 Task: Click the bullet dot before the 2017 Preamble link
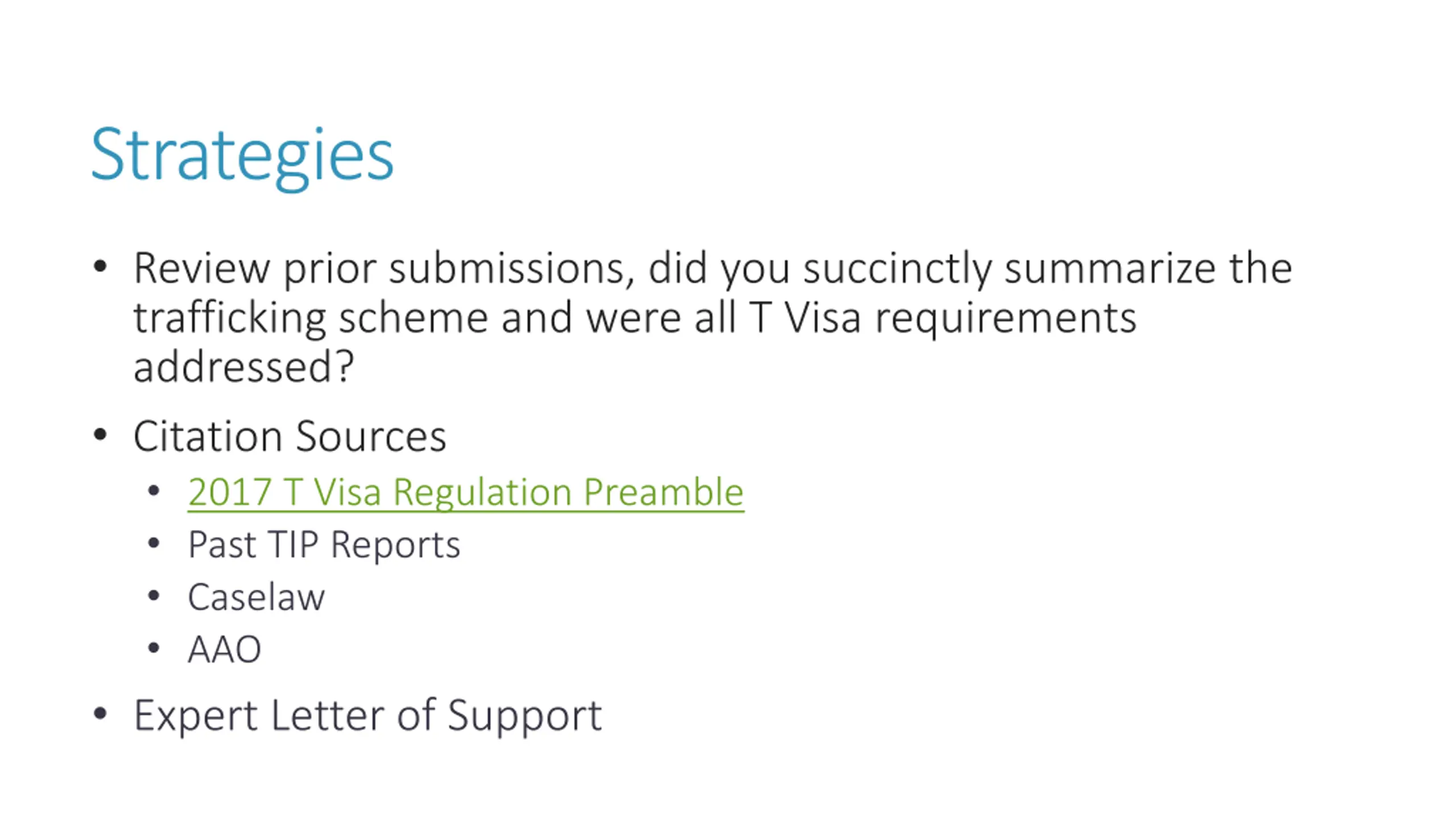tap(154, 491)
